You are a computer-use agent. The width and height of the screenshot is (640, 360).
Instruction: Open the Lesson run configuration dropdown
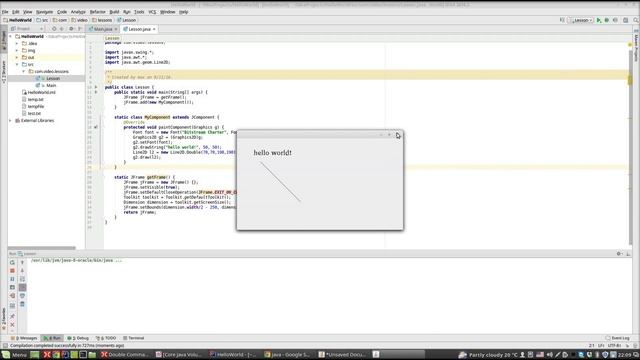pyautogui.click(x=581, y=20)
